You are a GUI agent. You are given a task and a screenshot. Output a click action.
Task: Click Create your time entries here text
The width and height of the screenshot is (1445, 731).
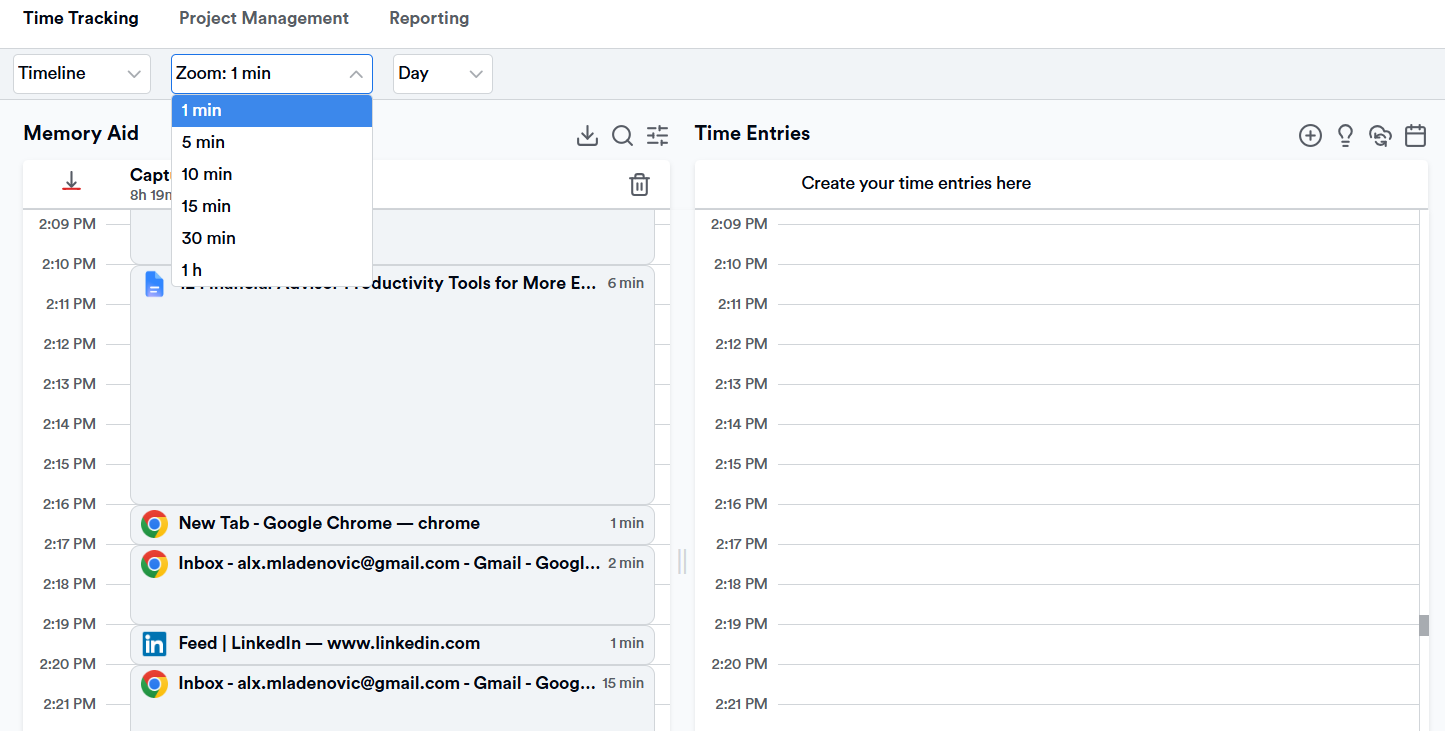[x=916, y=183]
